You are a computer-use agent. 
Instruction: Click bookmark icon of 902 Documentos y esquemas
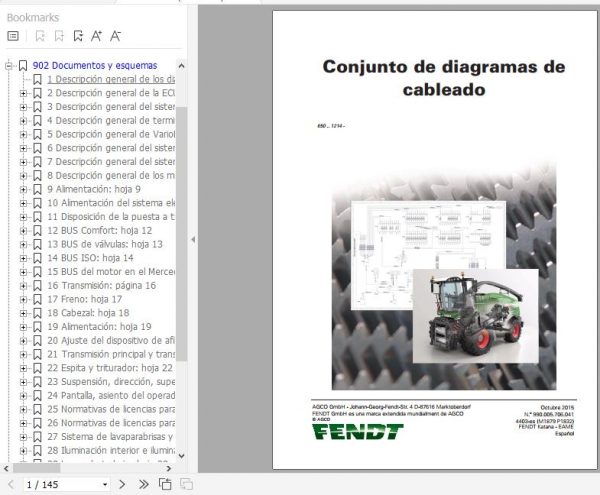tap(23, 65)
